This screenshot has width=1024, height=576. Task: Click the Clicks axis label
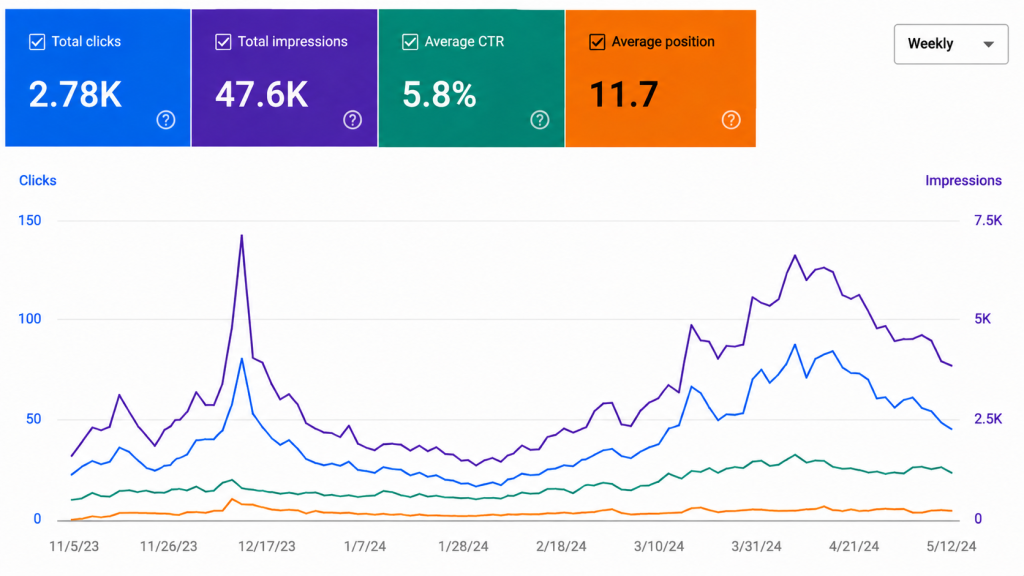coord(37,181)
